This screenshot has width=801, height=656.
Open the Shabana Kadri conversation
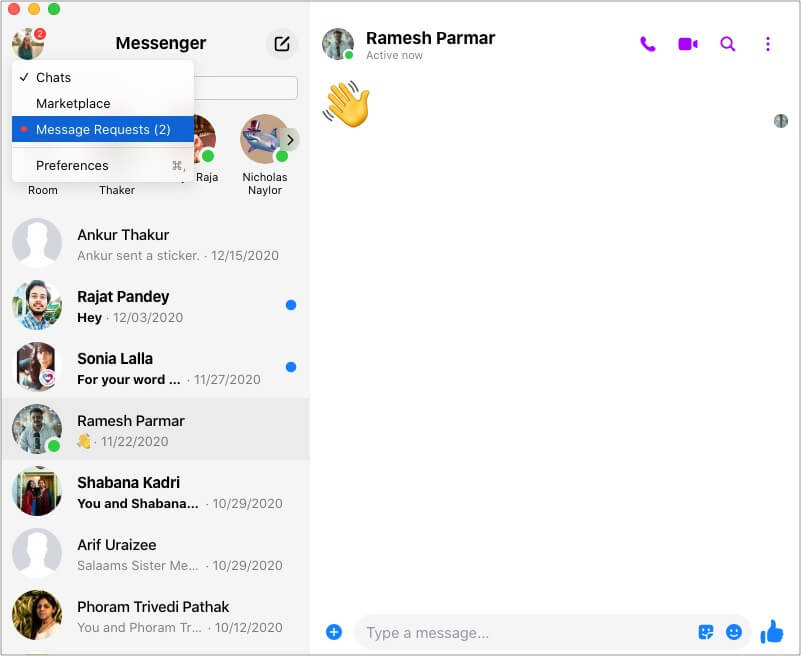(x=155, y=492)
